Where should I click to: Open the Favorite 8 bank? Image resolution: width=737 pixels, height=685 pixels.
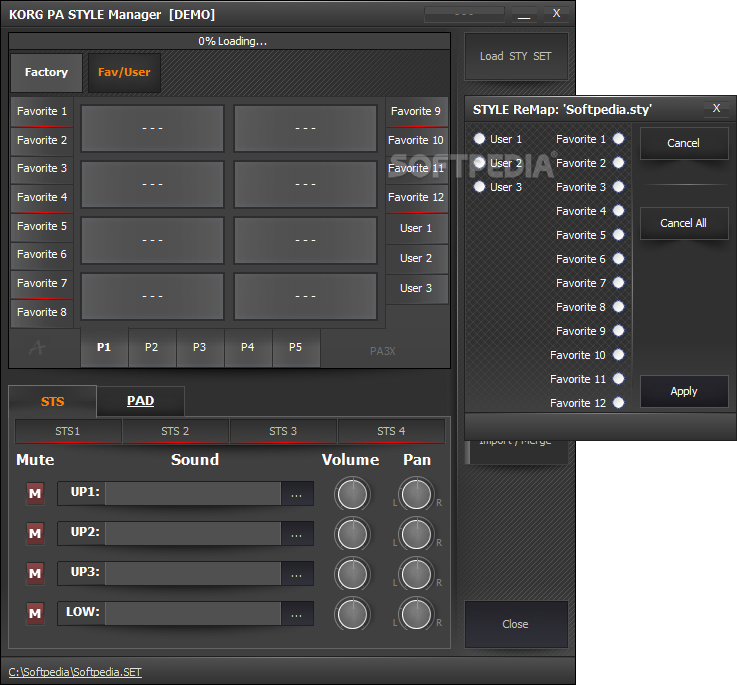(x=42, y=312)
